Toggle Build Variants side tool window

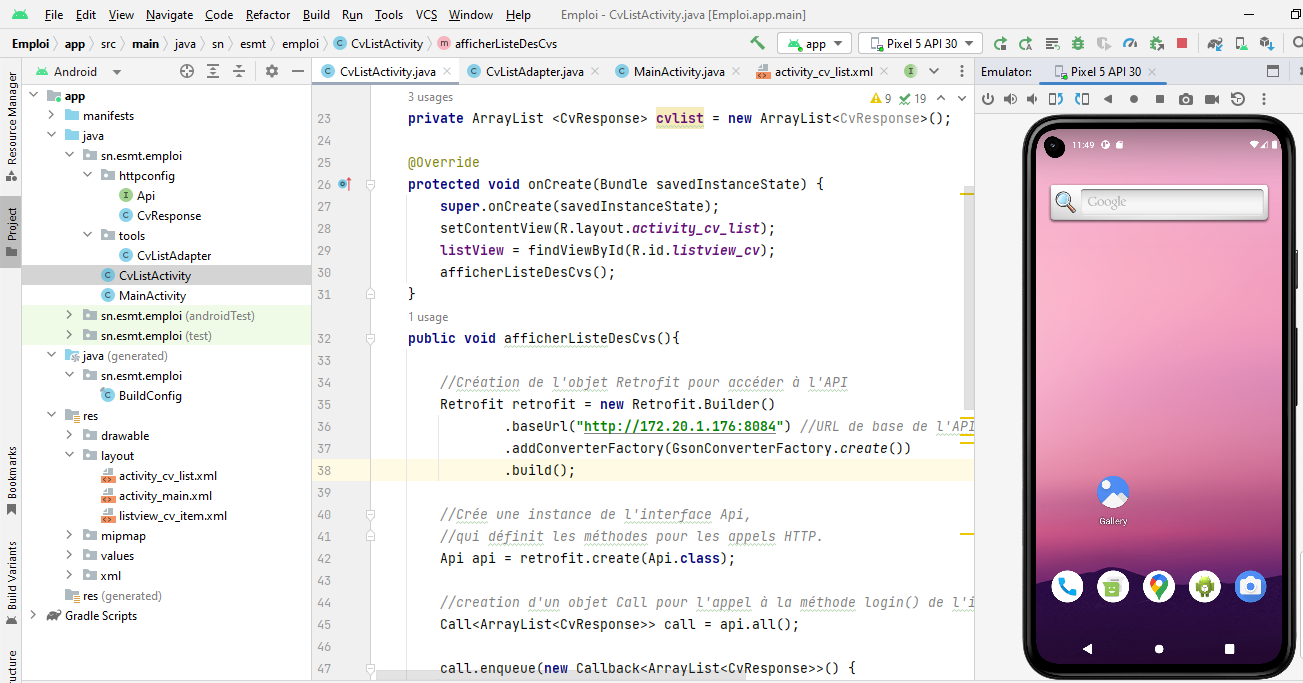pyautogui.click(x=11, y=582)
